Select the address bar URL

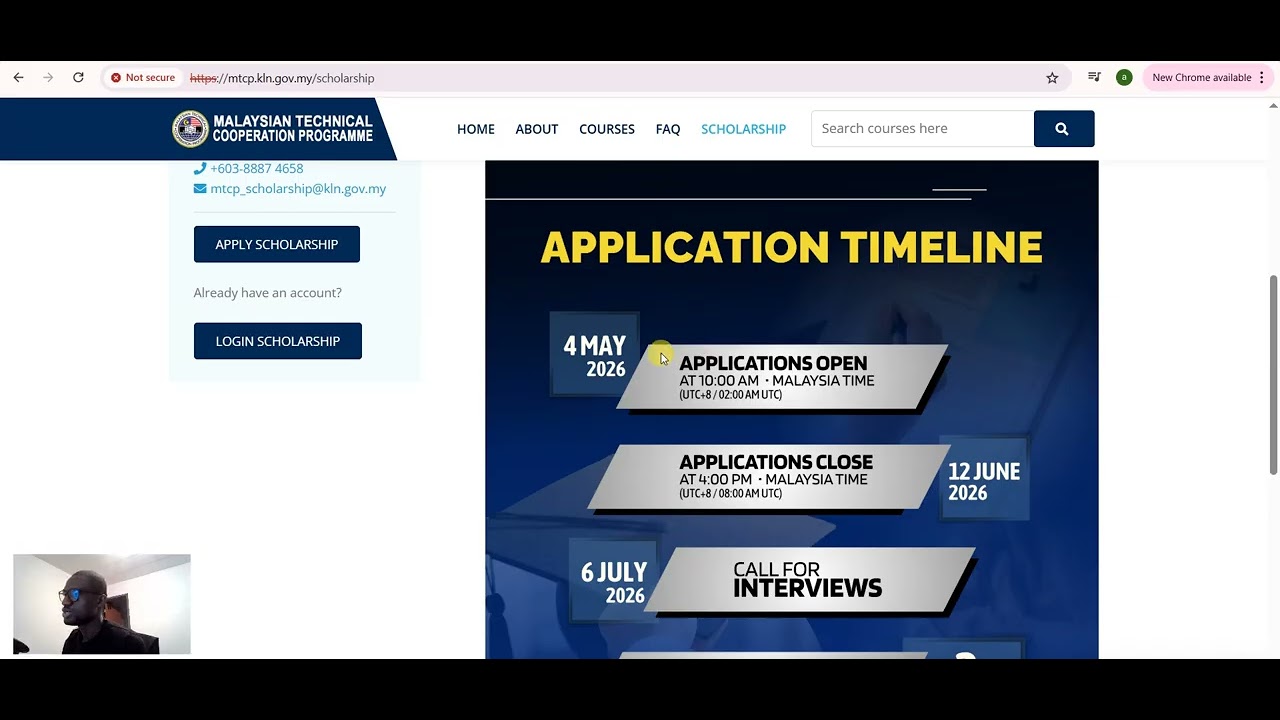282,78
